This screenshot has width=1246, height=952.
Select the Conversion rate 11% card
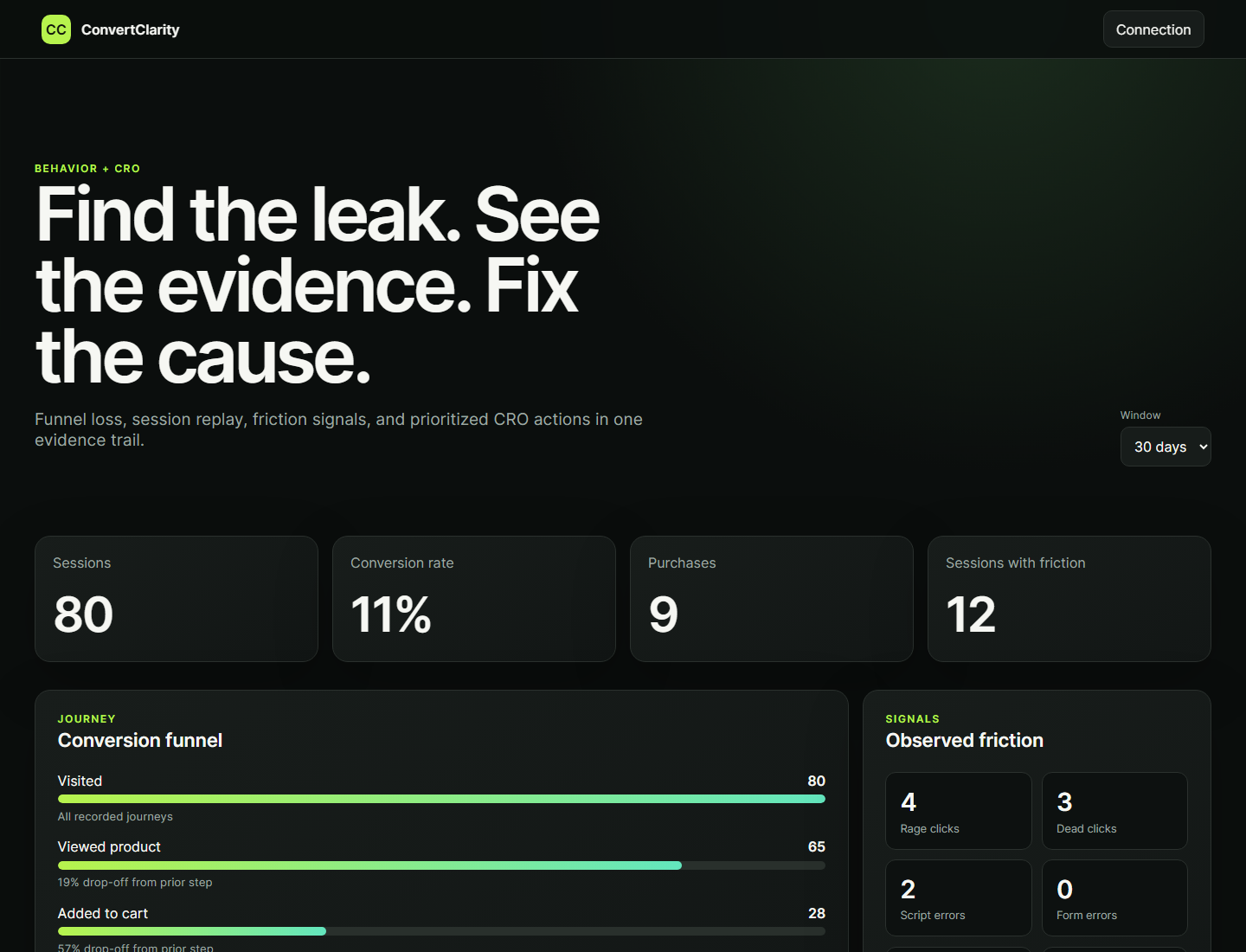click(474, 599)
